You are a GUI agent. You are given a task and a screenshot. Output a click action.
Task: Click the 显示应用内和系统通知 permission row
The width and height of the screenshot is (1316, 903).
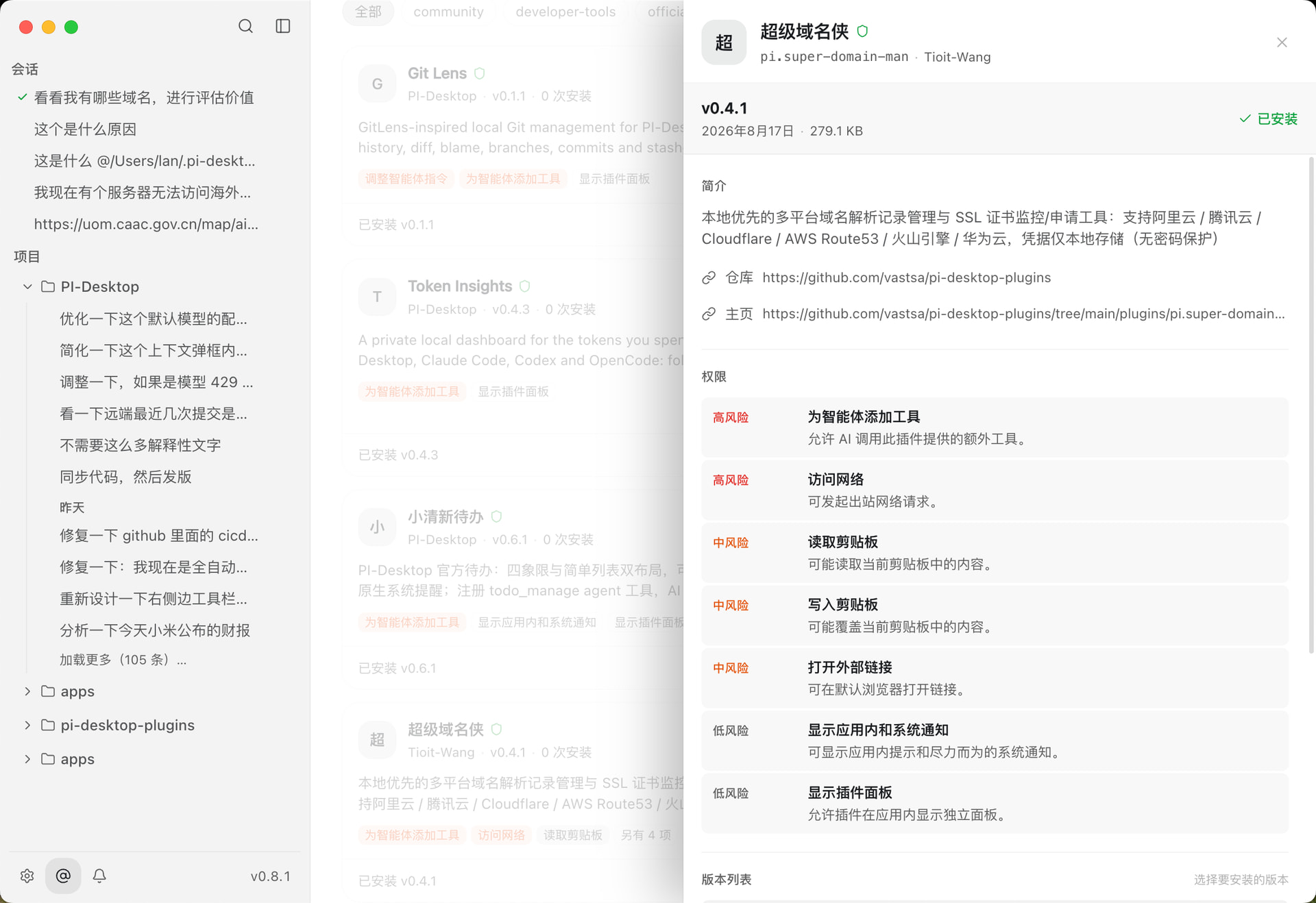pos(995,741)
